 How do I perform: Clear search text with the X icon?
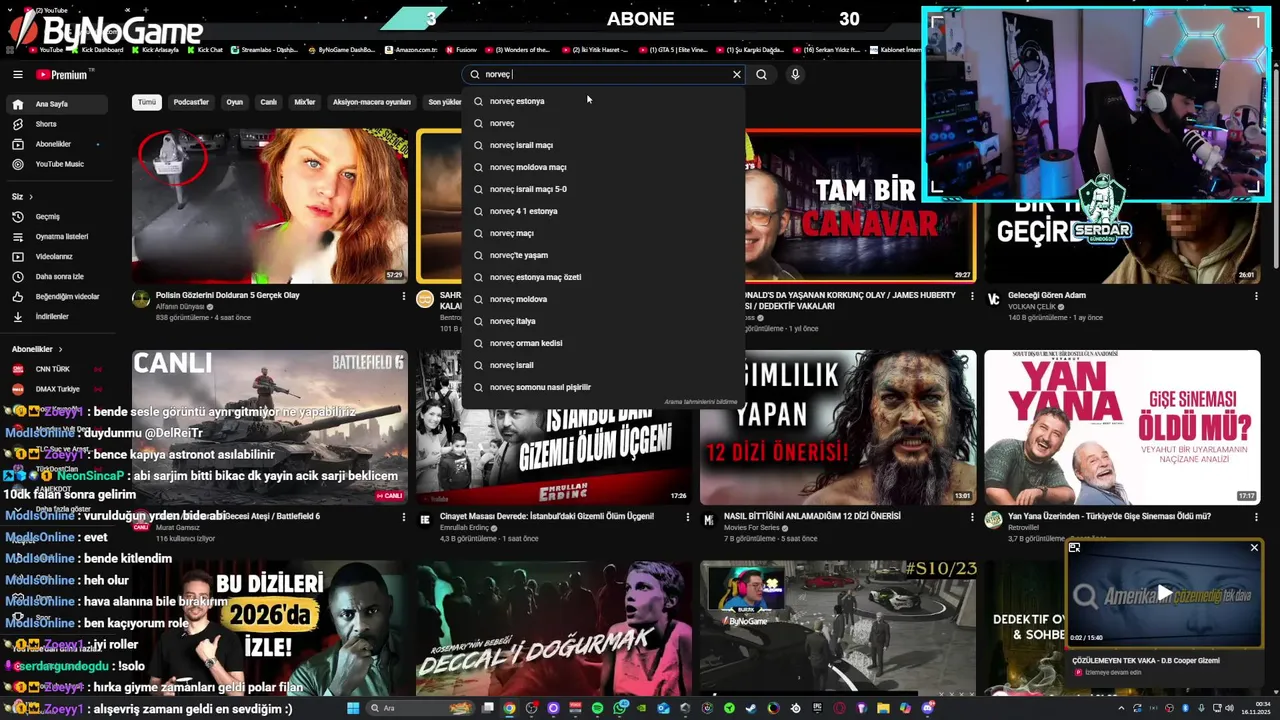pyautogui.click(x=737, y=74)
